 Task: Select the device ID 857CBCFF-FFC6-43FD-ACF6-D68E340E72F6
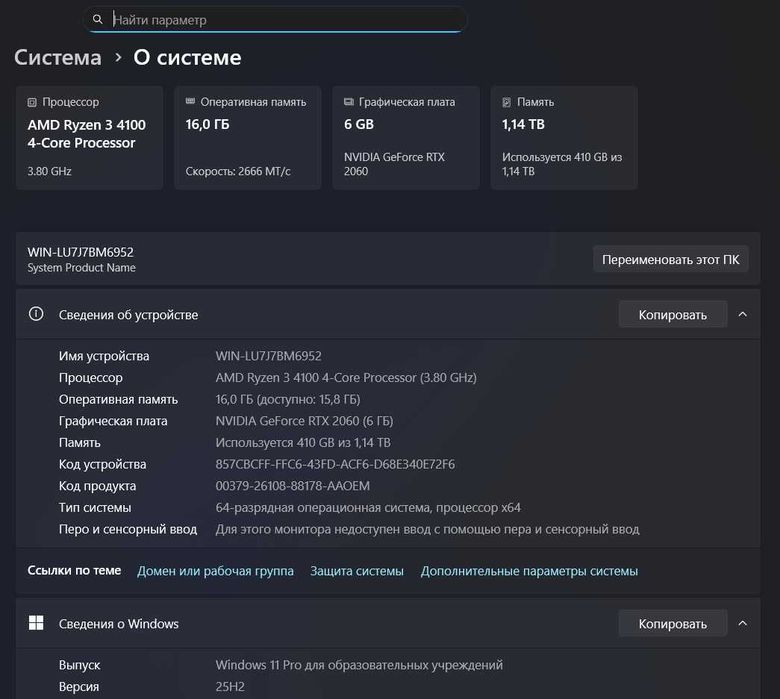point(335,464)
